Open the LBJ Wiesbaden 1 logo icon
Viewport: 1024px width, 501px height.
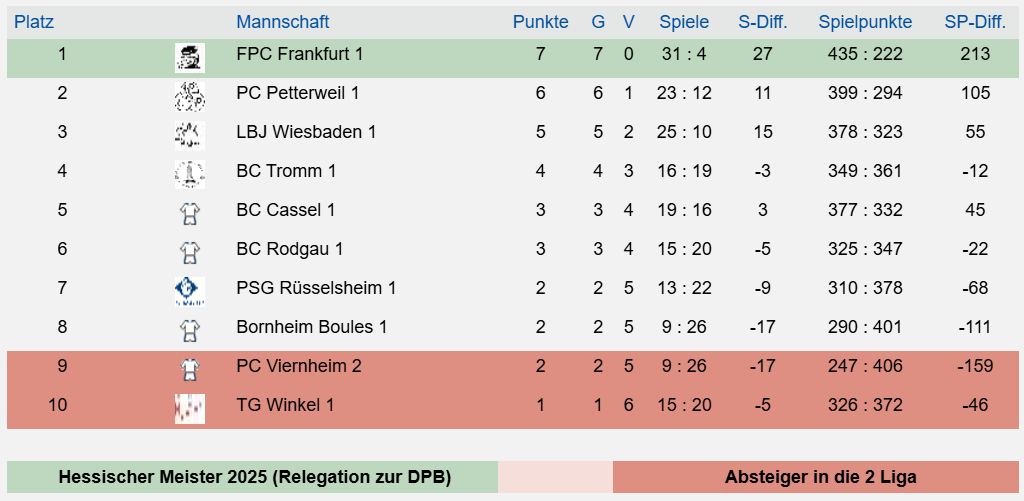(x=190, y=136)
